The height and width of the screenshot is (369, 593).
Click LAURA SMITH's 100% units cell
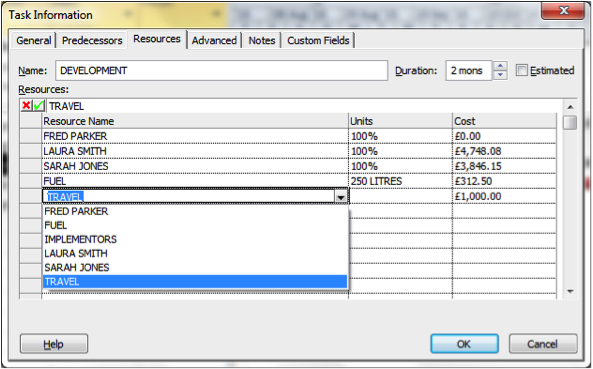[401, 151]
